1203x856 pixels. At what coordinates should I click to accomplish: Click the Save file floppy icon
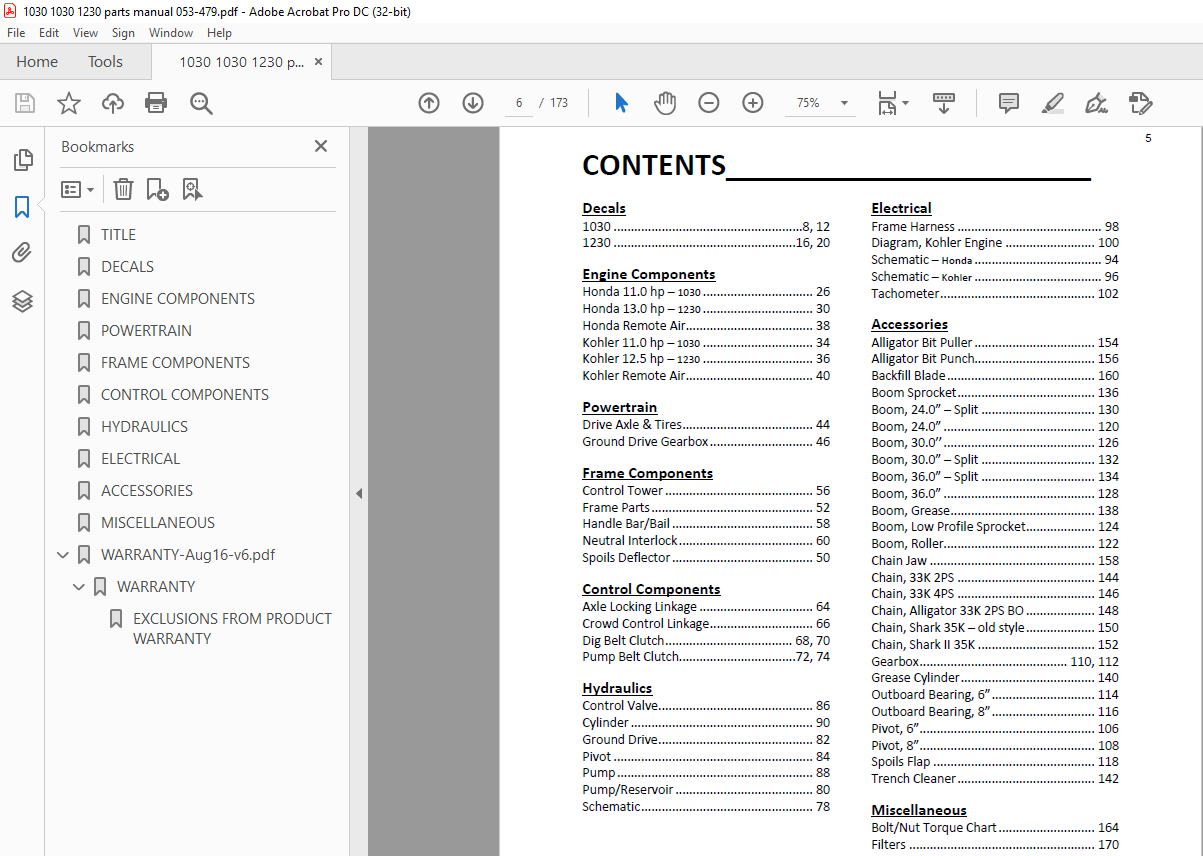25,103
